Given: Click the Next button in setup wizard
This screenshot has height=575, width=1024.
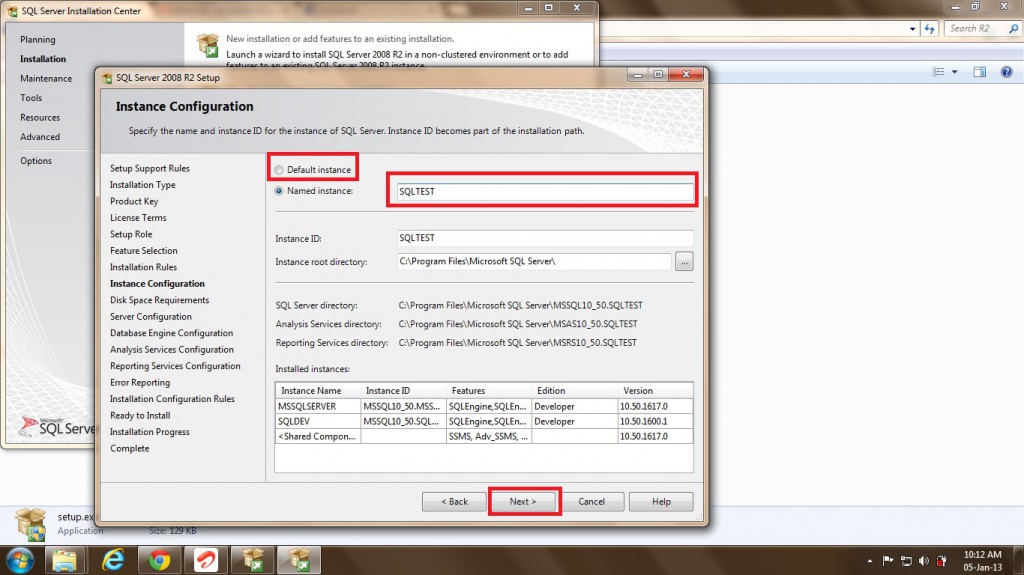Looking at the screenshot, I should (x=523, y=501).
